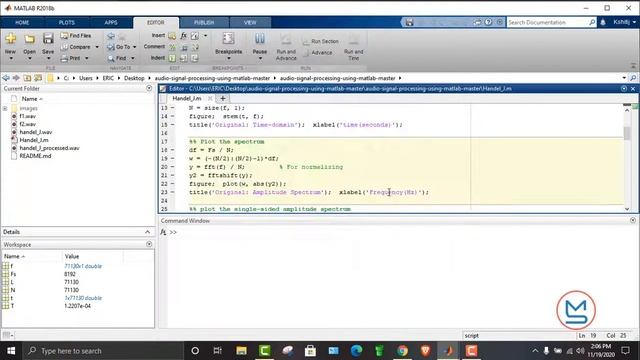Click the notification bell icon

(x=603, y=22)
